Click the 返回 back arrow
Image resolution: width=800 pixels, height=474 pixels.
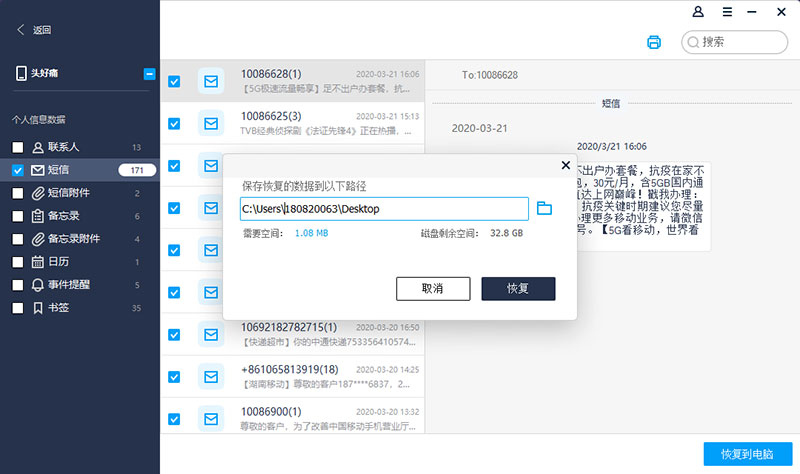tap(21, 30)
